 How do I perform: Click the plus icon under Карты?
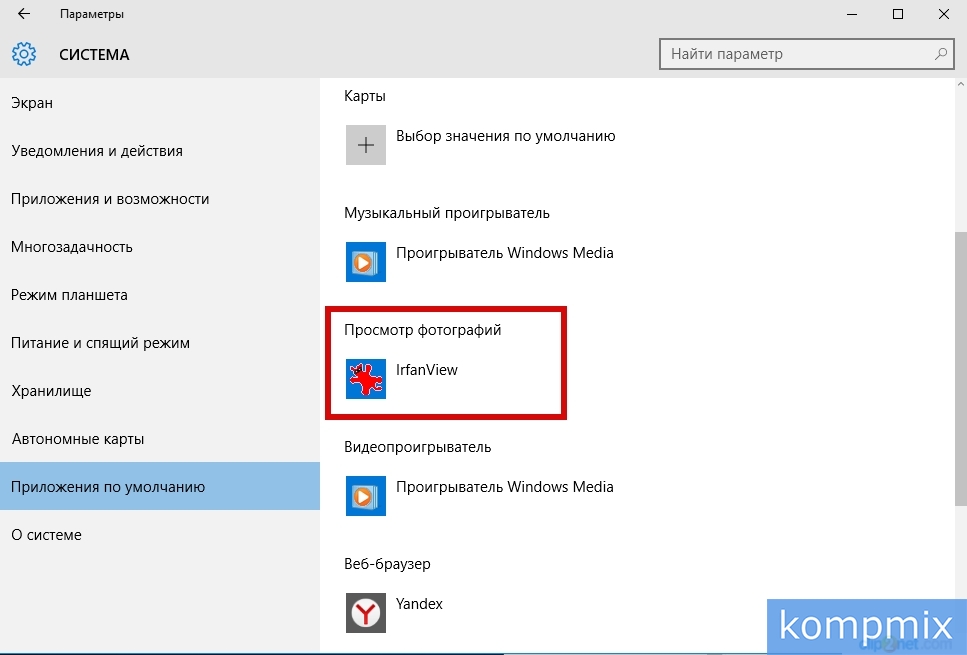coord(366,145)
